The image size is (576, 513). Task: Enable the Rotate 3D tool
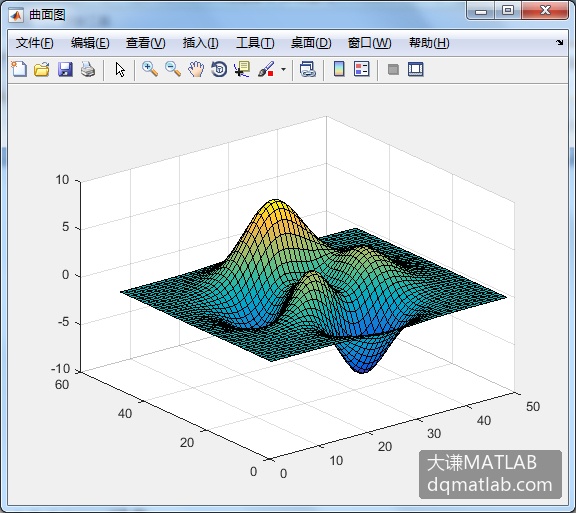(x=219, y=69)
